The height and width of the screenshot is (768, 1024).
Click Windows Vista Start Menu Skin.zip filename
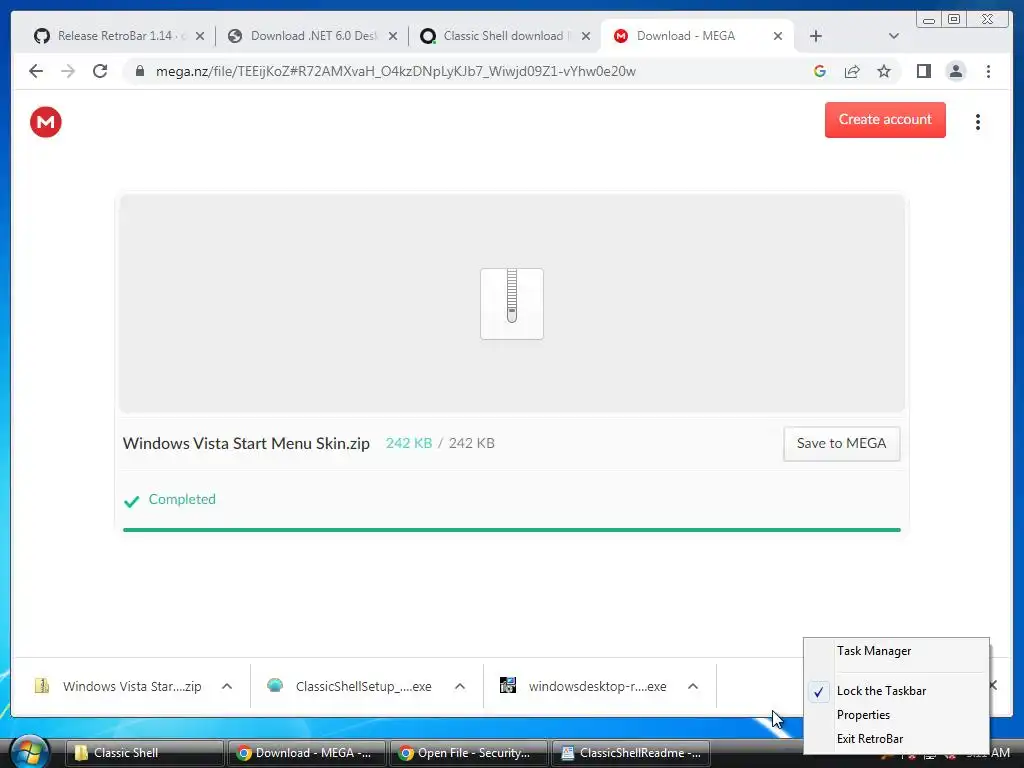point(246,443)
